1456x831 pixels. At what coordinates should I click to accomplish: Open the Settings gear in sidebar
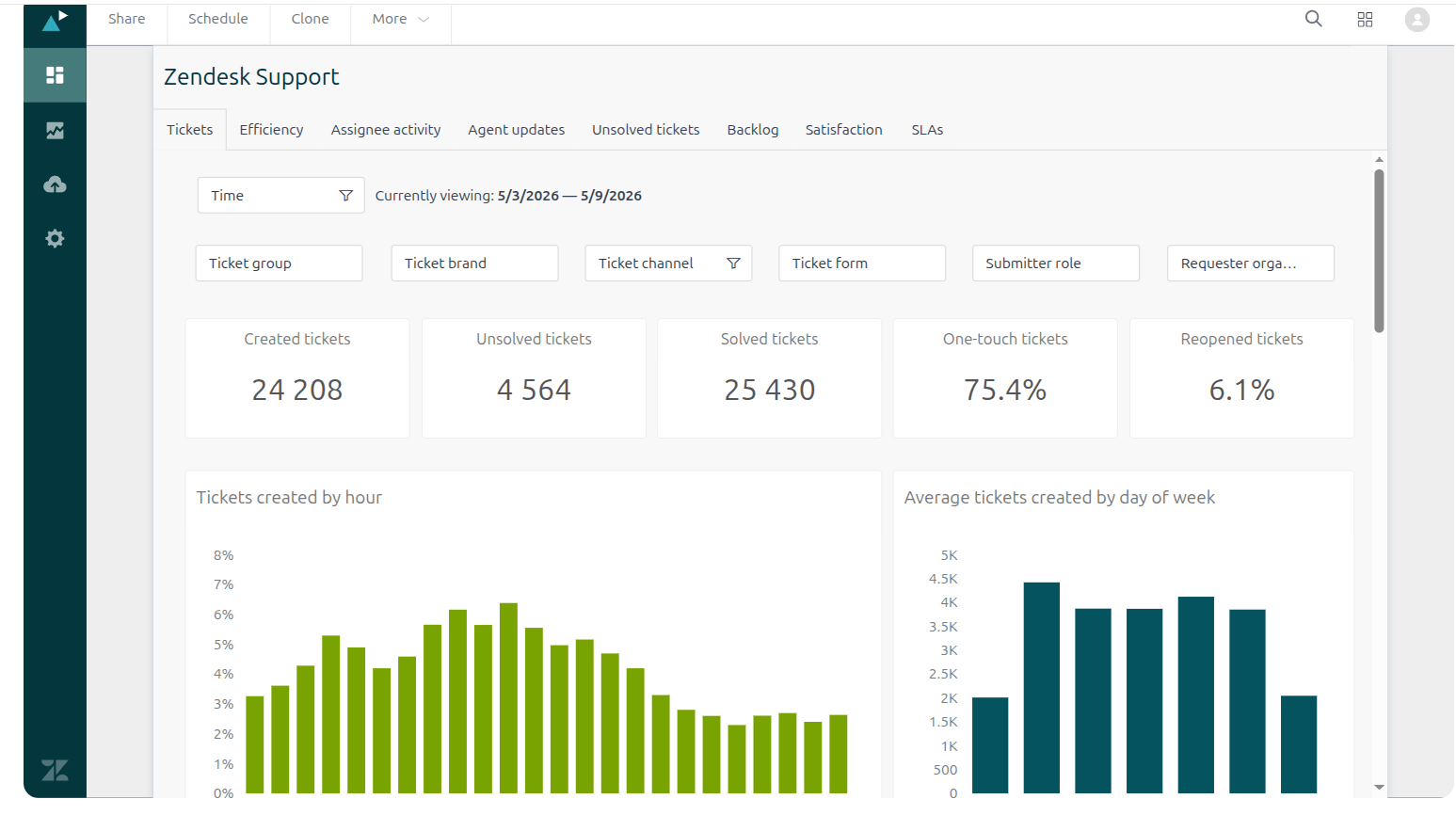click(55, 238)
